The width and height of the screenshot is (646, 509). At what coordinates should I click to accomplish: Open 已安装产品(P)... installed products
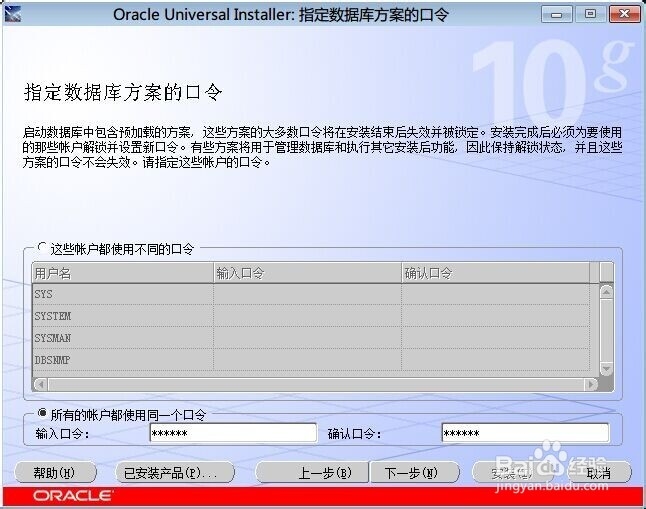[x=174, y=473]
